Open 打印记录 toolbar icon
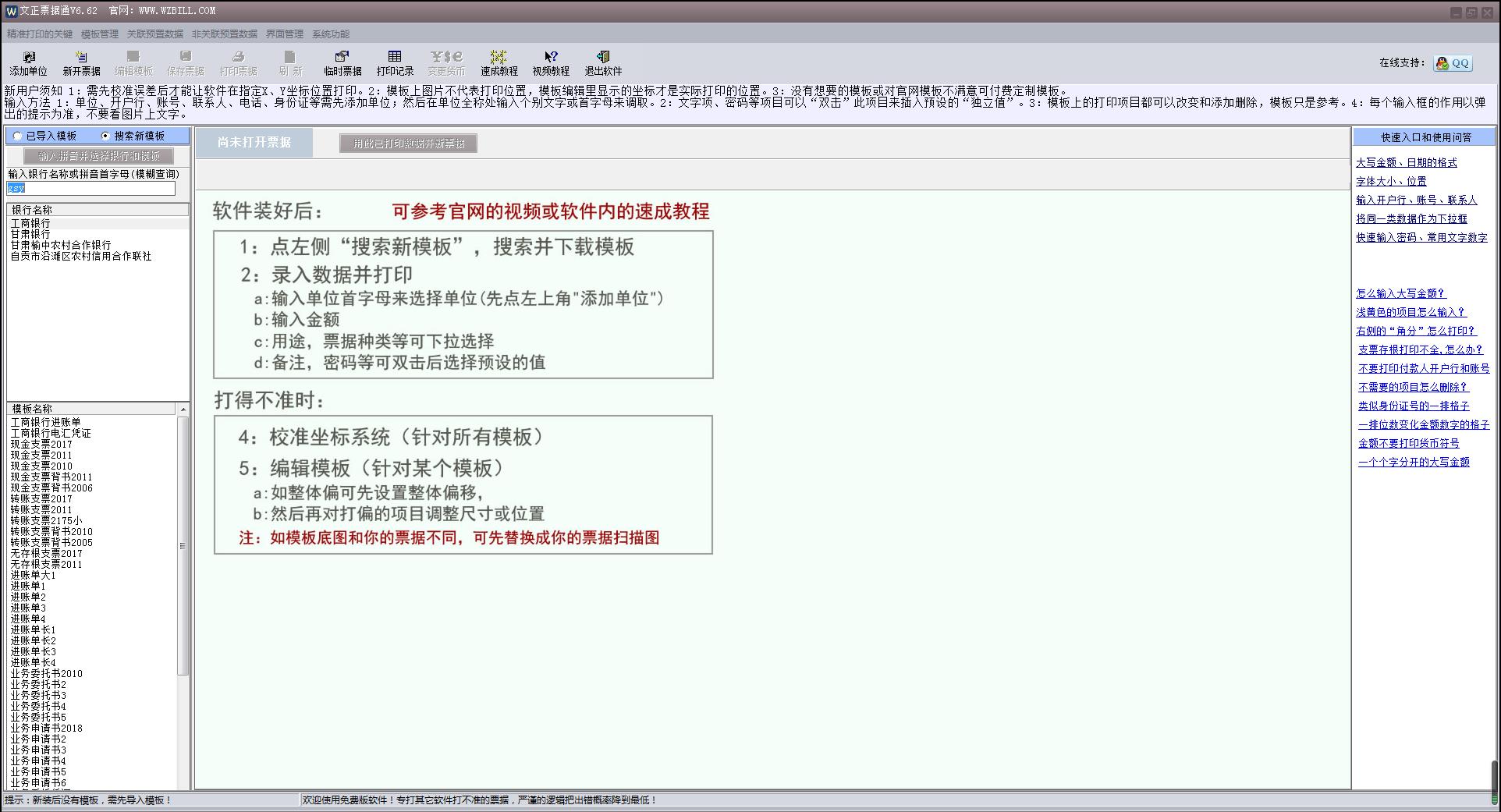This screenshot has width=1501, height=812. point(395,63)
